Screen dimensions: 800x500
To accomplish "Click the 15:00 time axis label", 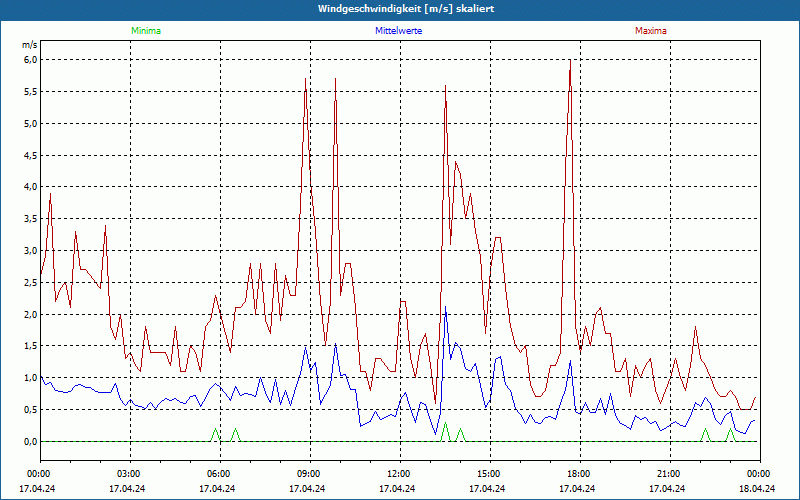I will 489,473.
